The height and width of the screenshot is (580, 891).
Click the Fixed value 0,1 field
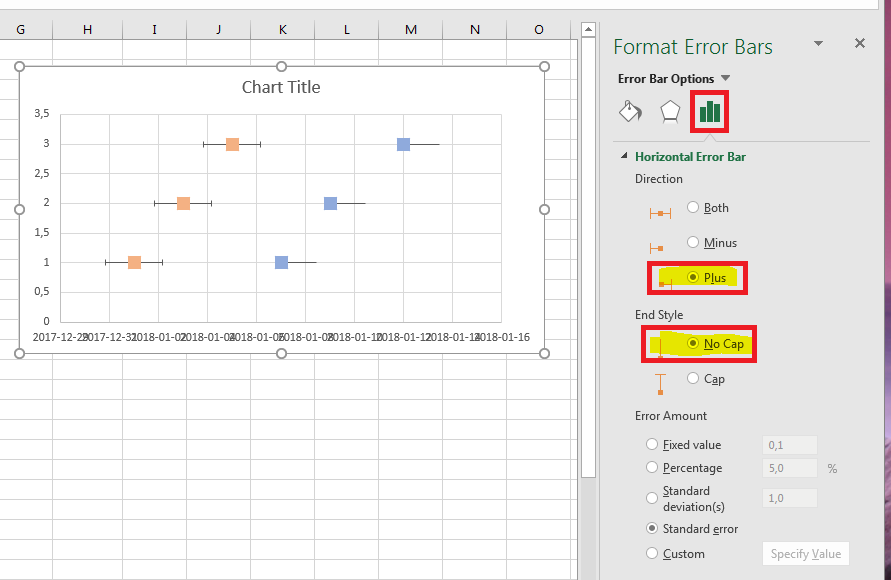point(790,445)
